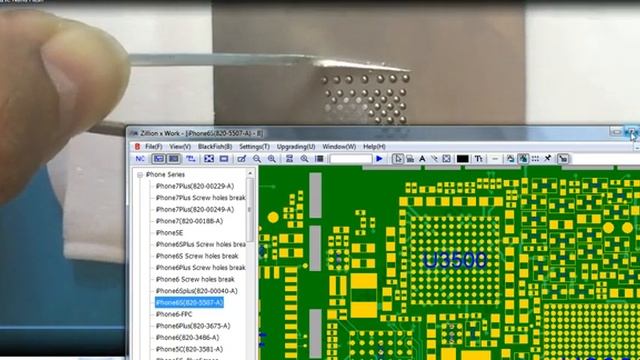The image size is (640, 360).
Task: Click the blue rectangle frame icon
Action: 224,159
